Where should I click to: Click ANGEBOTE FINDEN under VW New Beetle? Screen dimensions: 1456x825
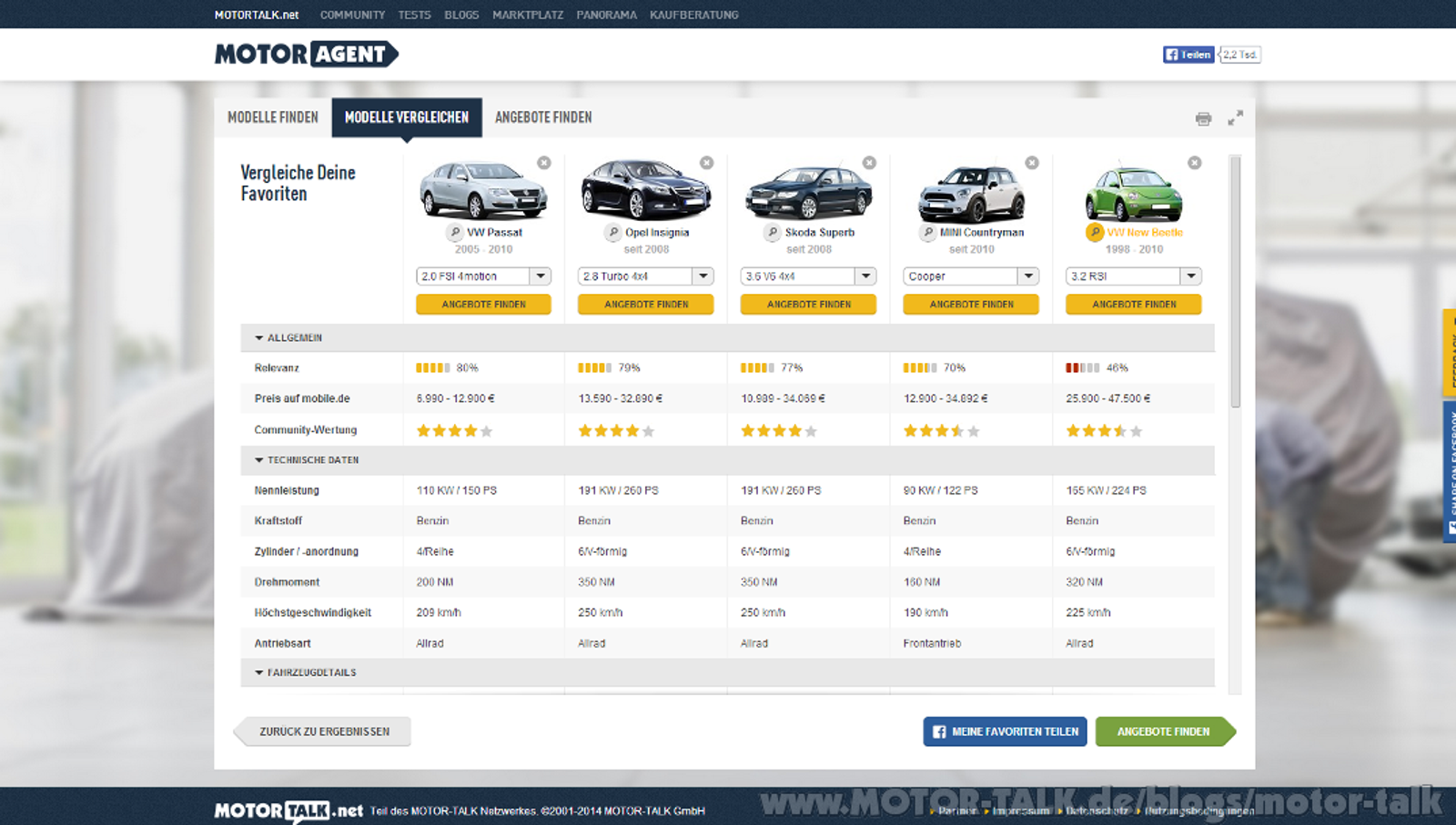pyautogui.click(x=1134, y=305)
